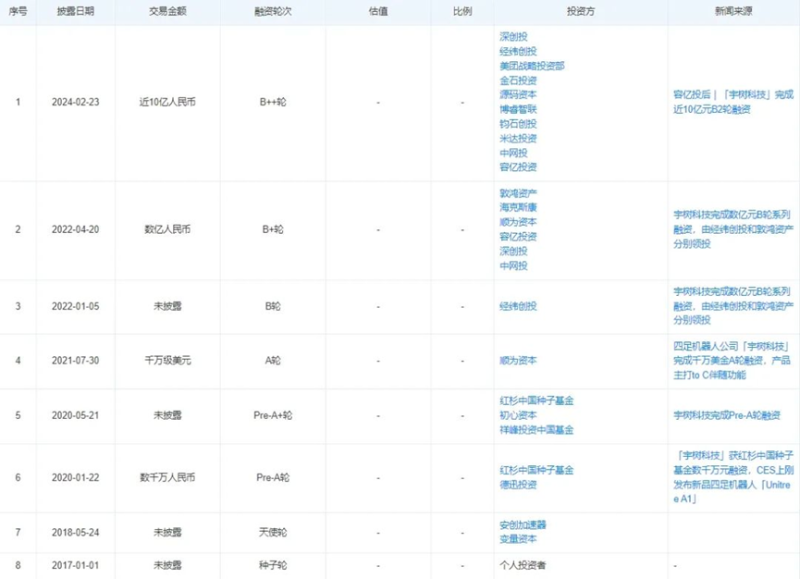This screenshot has height=579, width=800.
Task: Click the 披露日期 column header
Action: click(74, 12)
